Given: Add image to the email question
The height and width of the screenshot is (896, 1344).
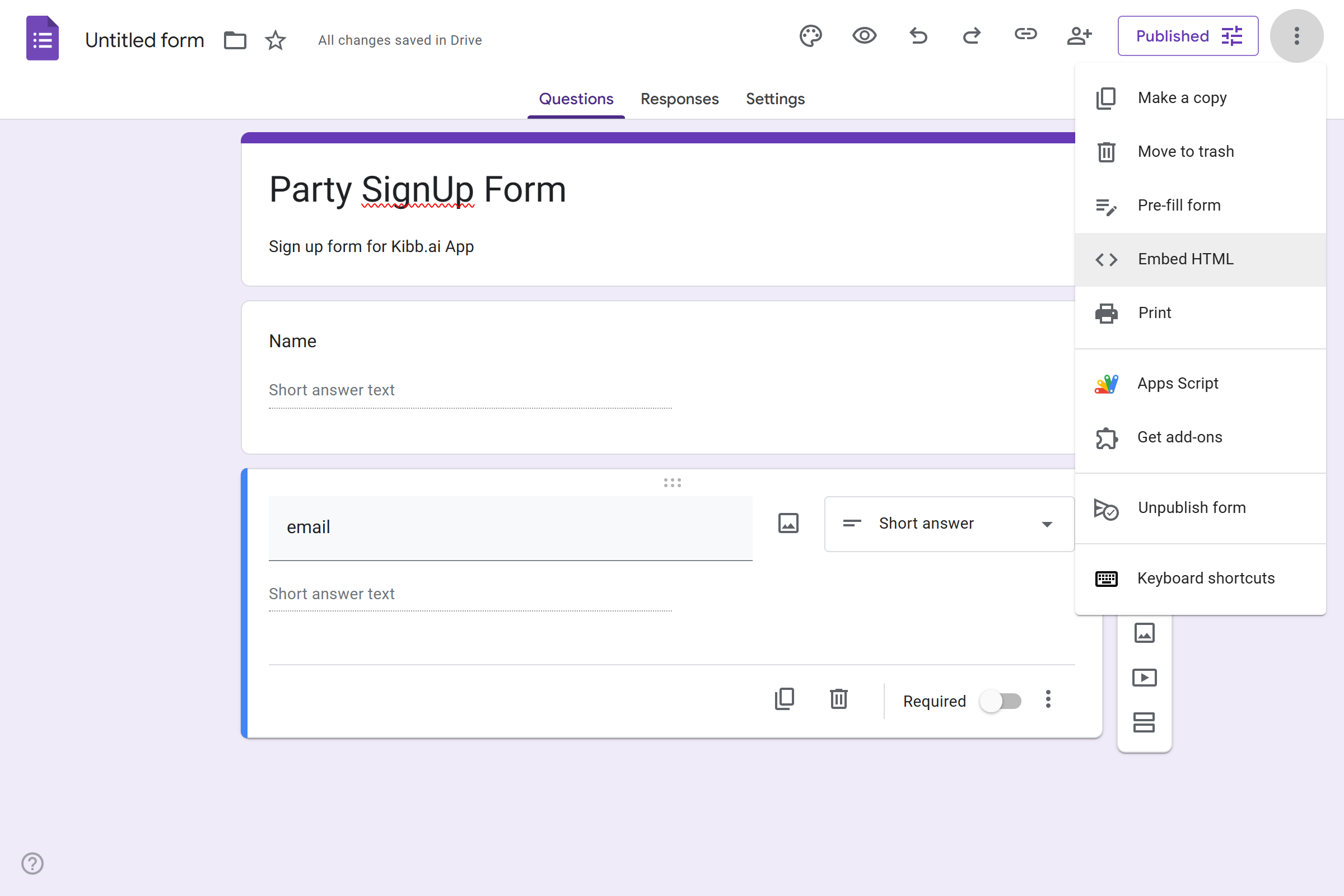Looking at the screenshot, I should pyautogui.click(x=788, y=524).
